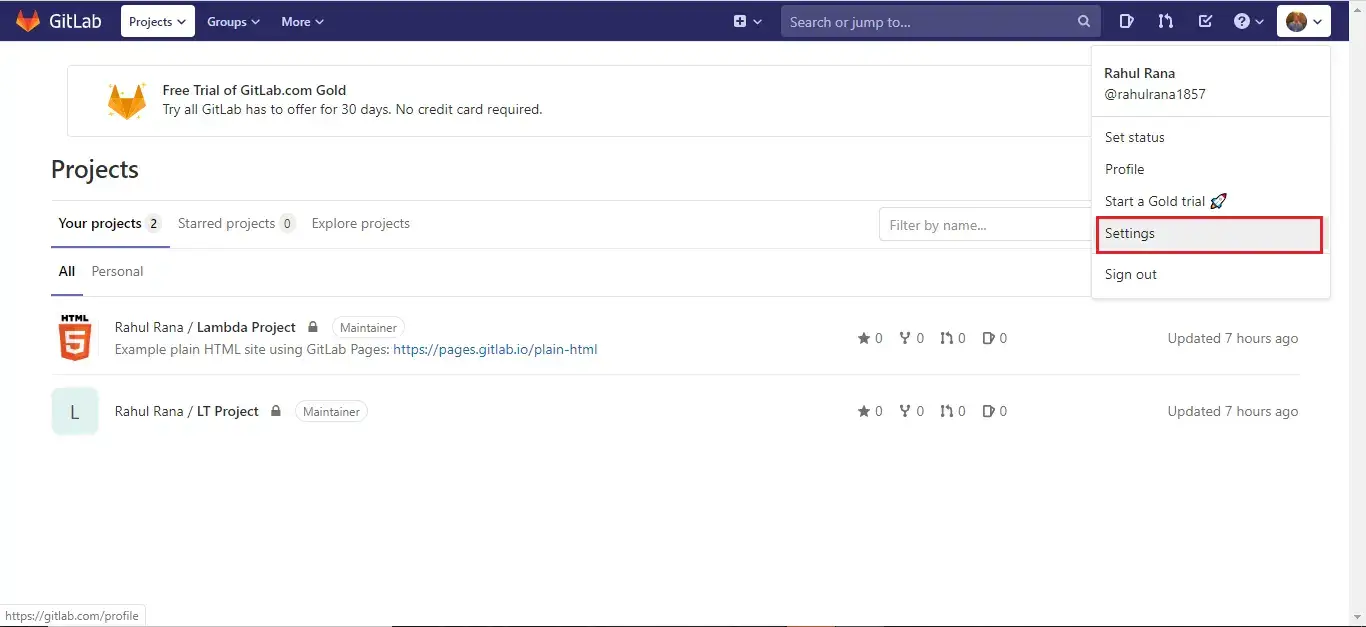
Task: Expand the Projects dropdown in navbar
Action: (x=158, y=21)
